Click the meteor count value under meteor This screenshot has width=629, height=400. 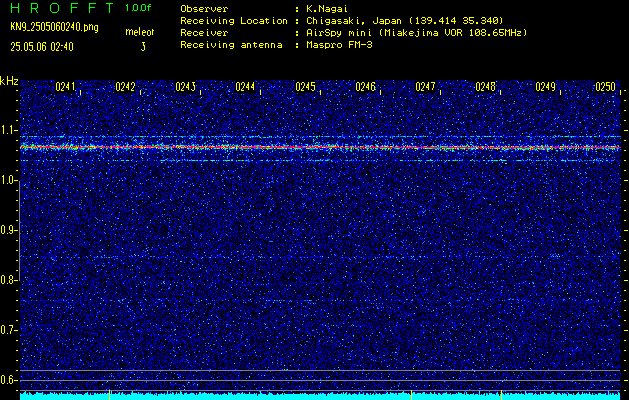[x=143, y=47]
